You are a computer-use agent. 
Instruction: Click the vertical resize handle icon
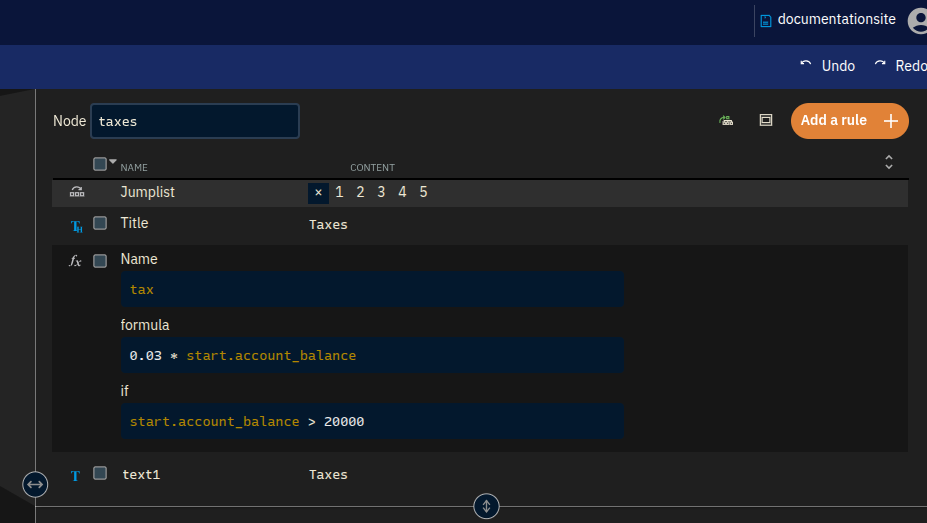(486, 506)
